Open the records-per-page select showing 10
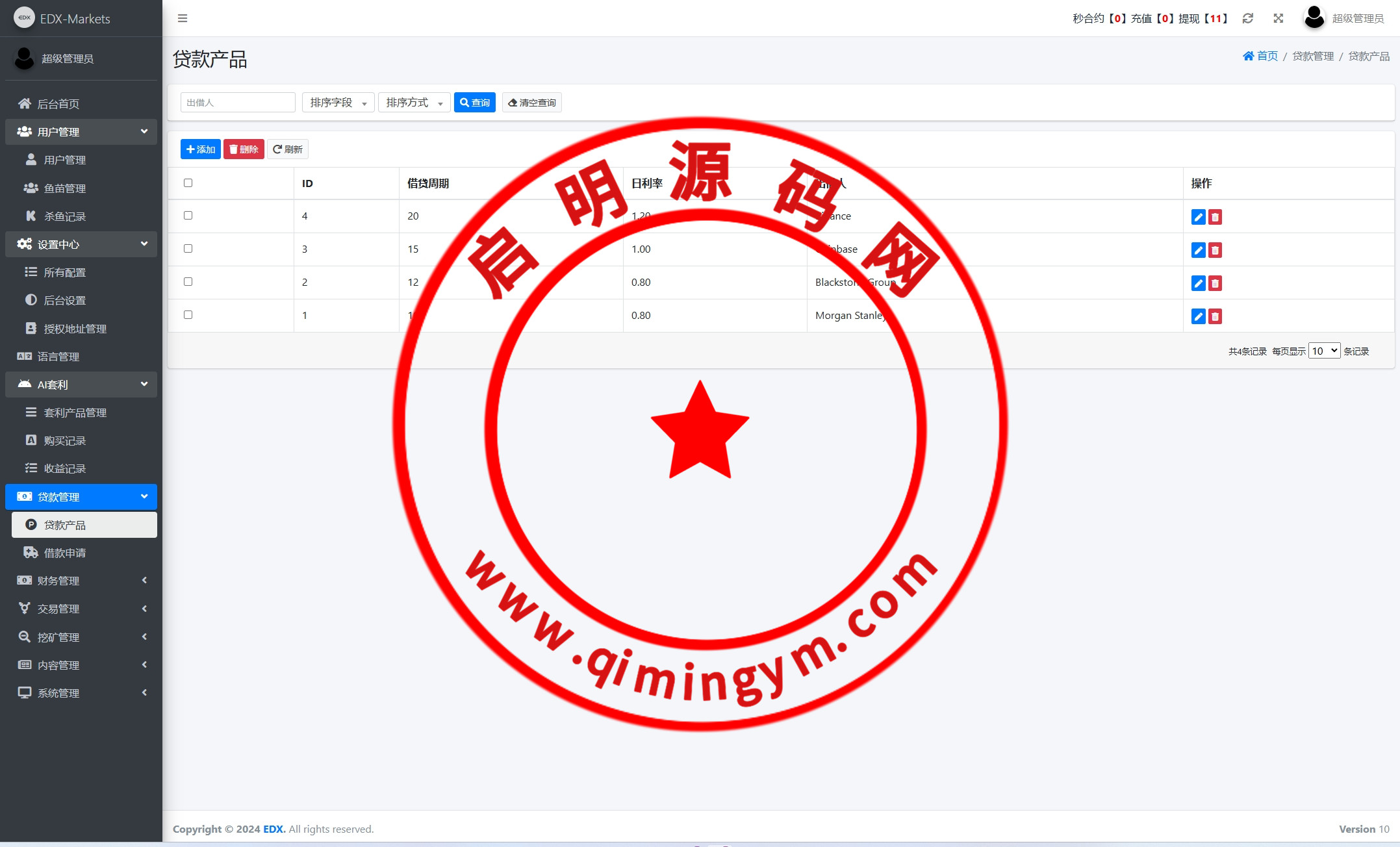 coord(1324,351)
